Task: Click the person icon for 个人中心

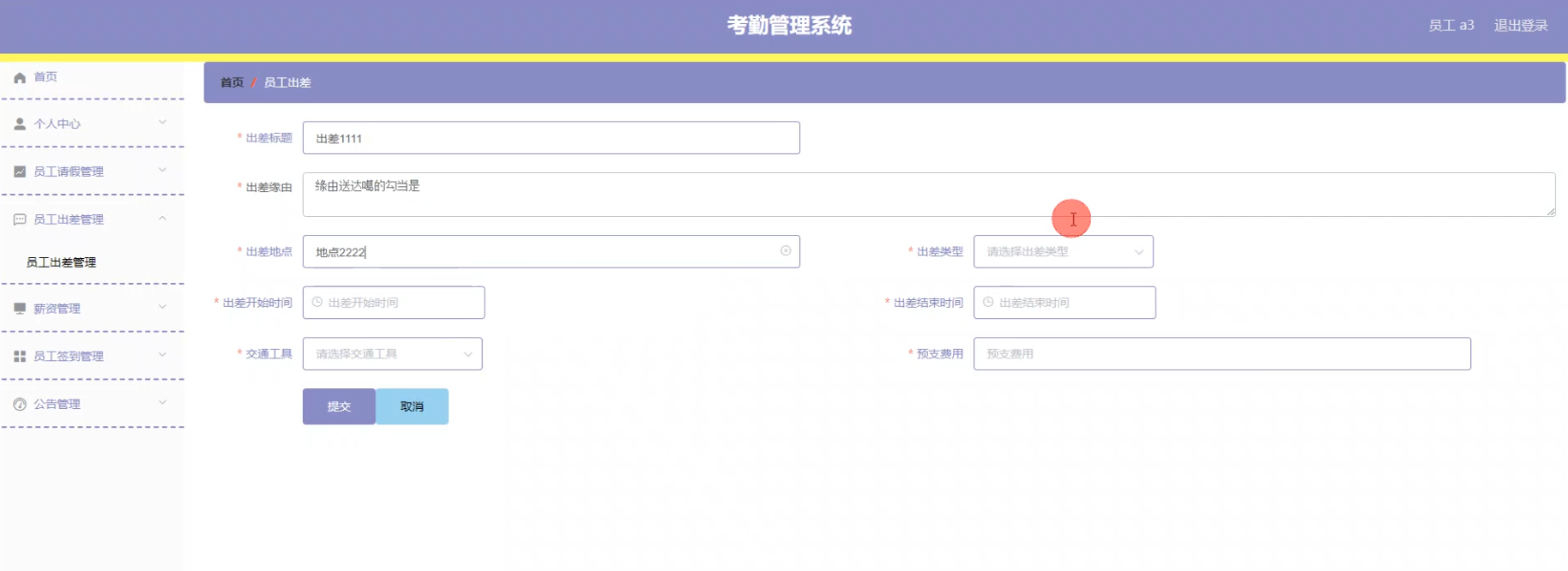Action: point(20,124)
